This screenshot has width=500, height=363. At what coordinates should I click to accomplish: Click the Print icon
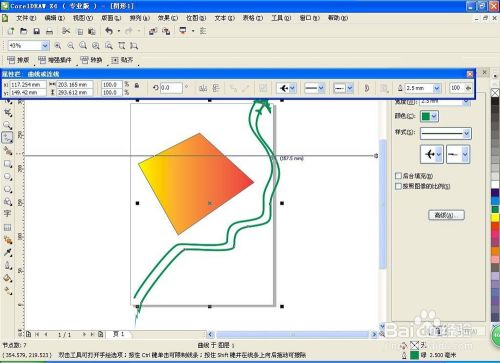click(49, 31)
